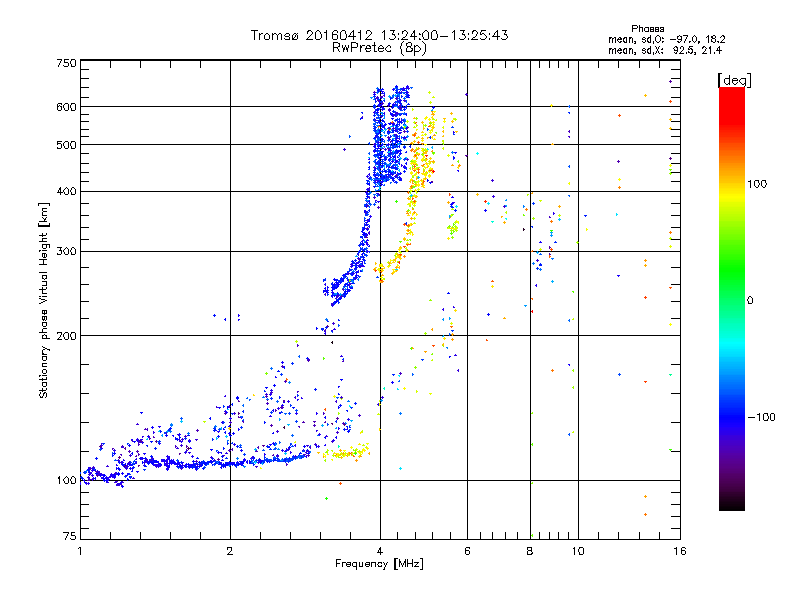800x600 pixels.
Task: Click the y-axis tick label "600"
Action: click(x=66, y=107)
